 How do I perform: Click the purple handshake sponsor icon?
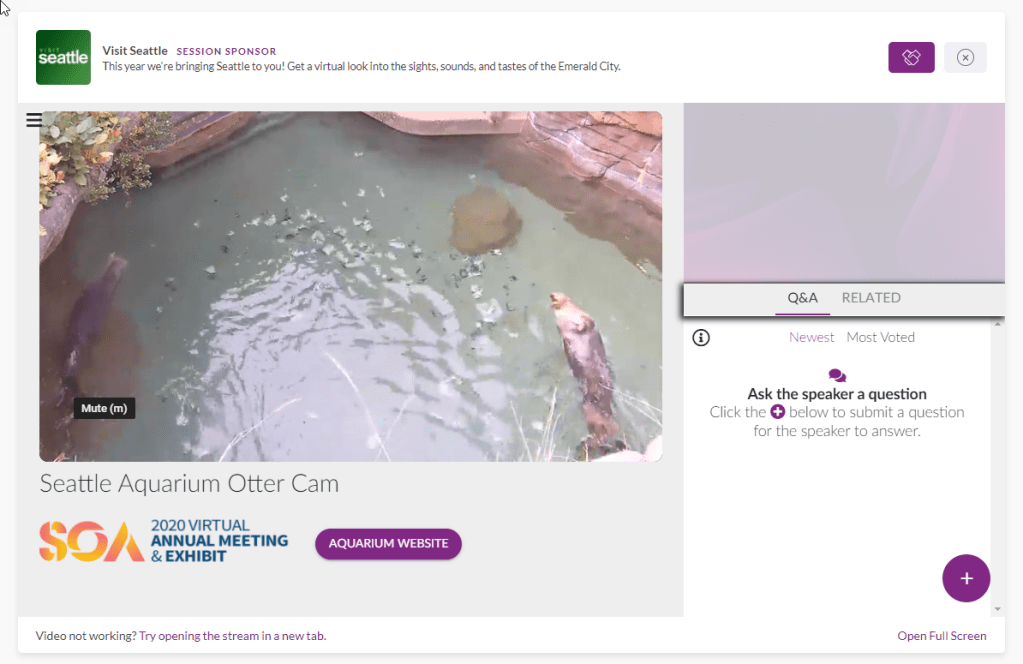pyautogui.click(x=911, y=58)
